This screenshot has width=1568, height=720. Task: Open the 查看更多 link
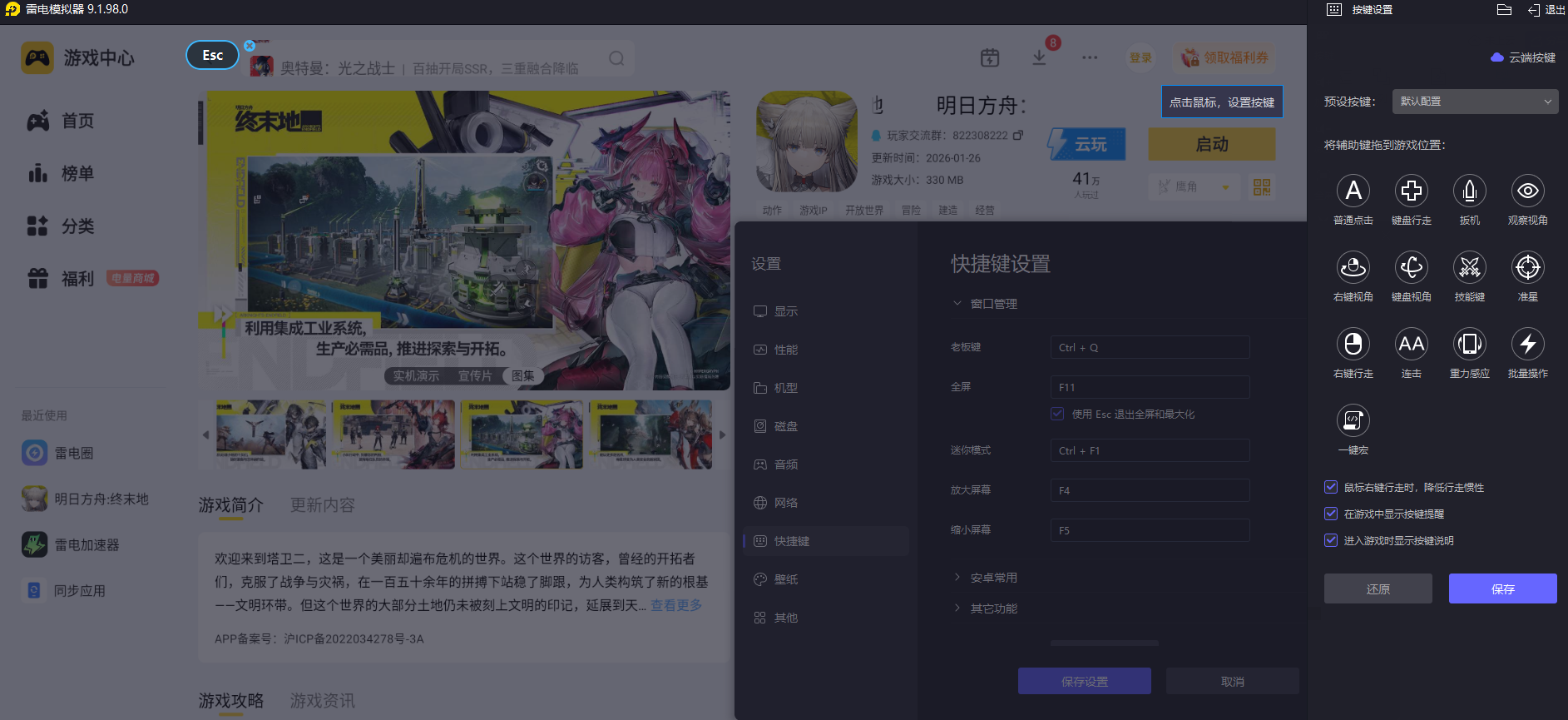pos(676,605)
